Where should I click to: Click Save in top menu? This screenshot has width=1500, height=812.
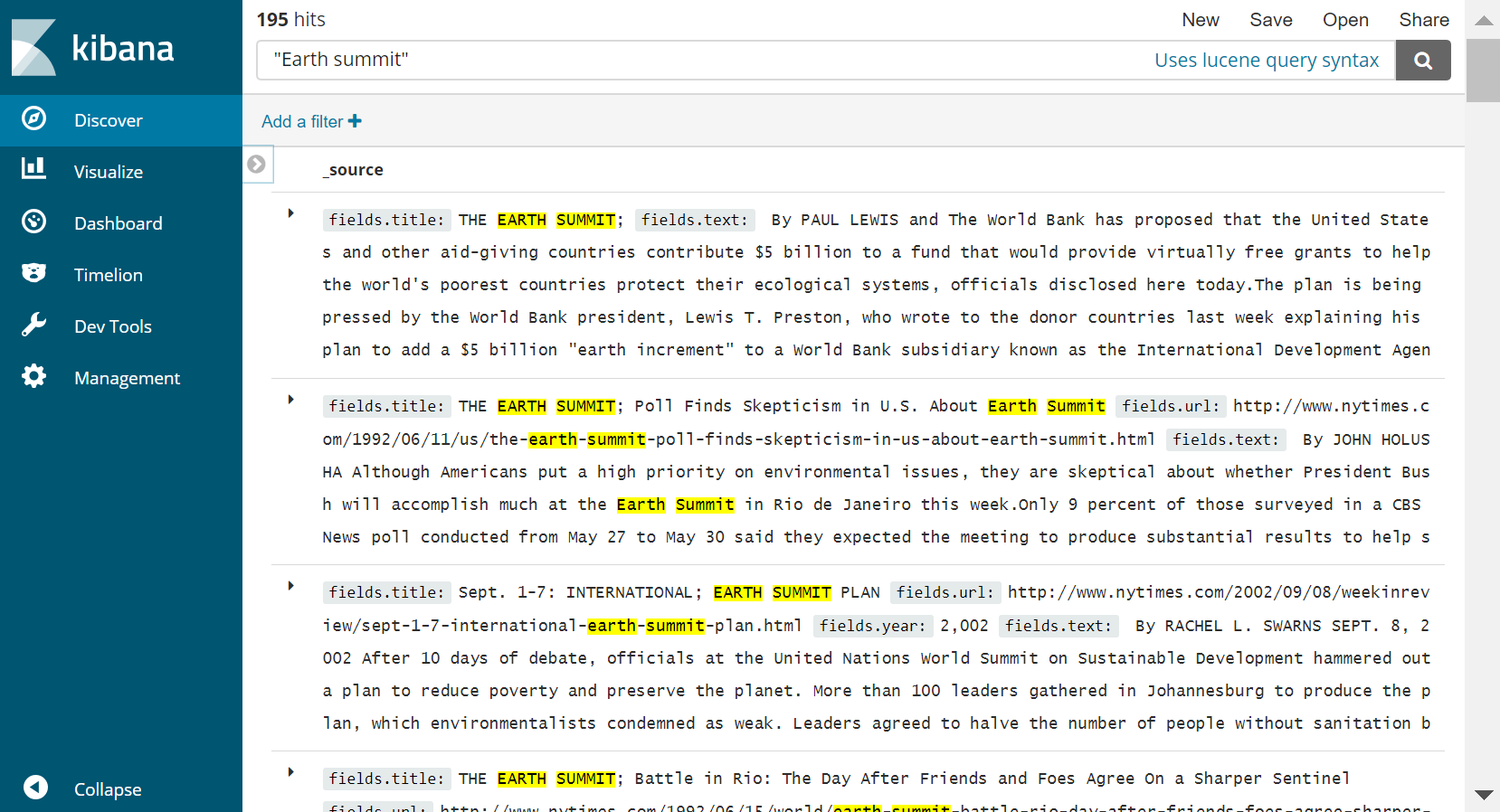(x=1271, y=20)
